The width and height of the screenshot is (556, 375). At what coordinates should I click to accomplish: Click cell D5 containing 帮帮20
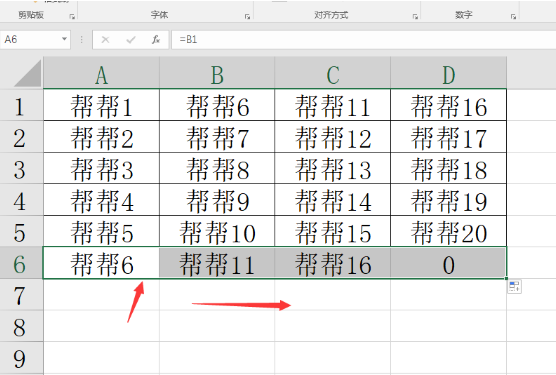449,231
